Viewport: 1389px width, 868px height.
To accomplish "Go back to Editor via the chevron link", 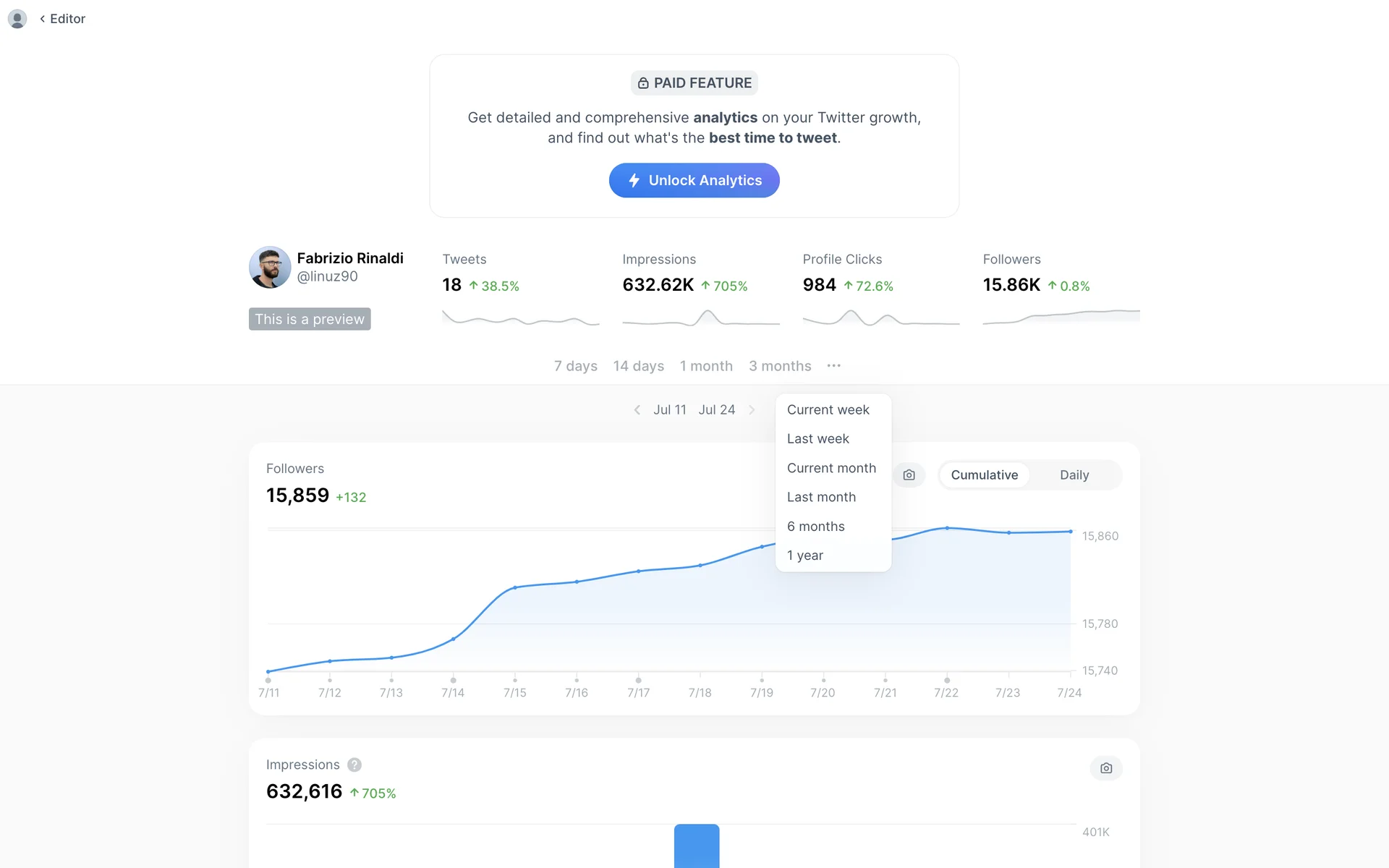I will pos(63,19).
